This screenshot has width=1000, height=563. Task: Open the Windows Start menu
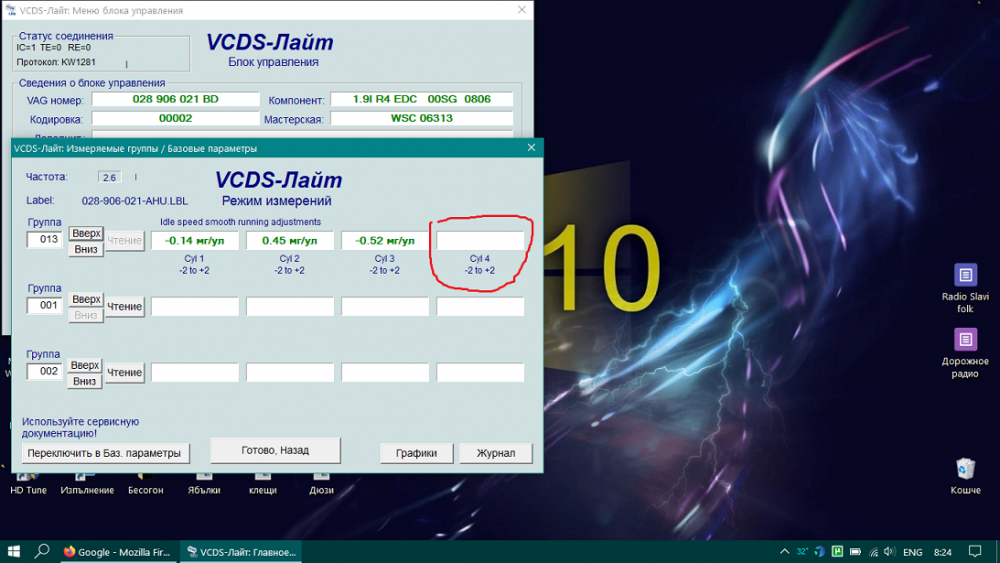coord(13,552)
